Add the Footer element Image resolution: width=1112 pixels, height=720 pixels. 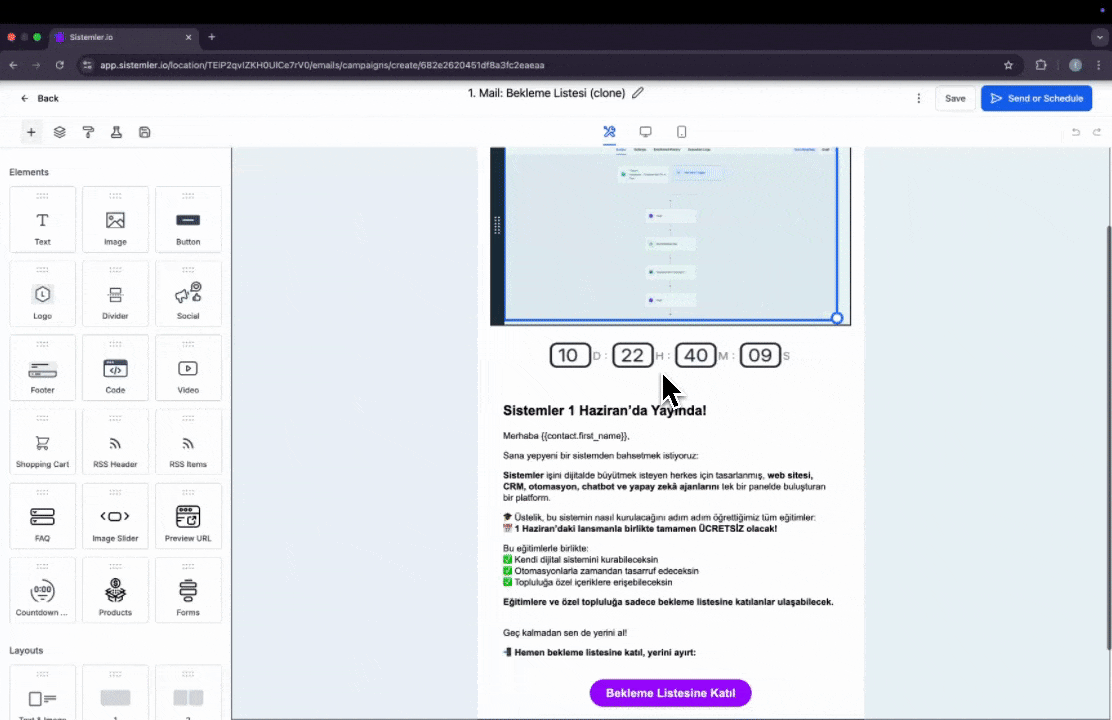pyautogui.click(x=43, y=368)
